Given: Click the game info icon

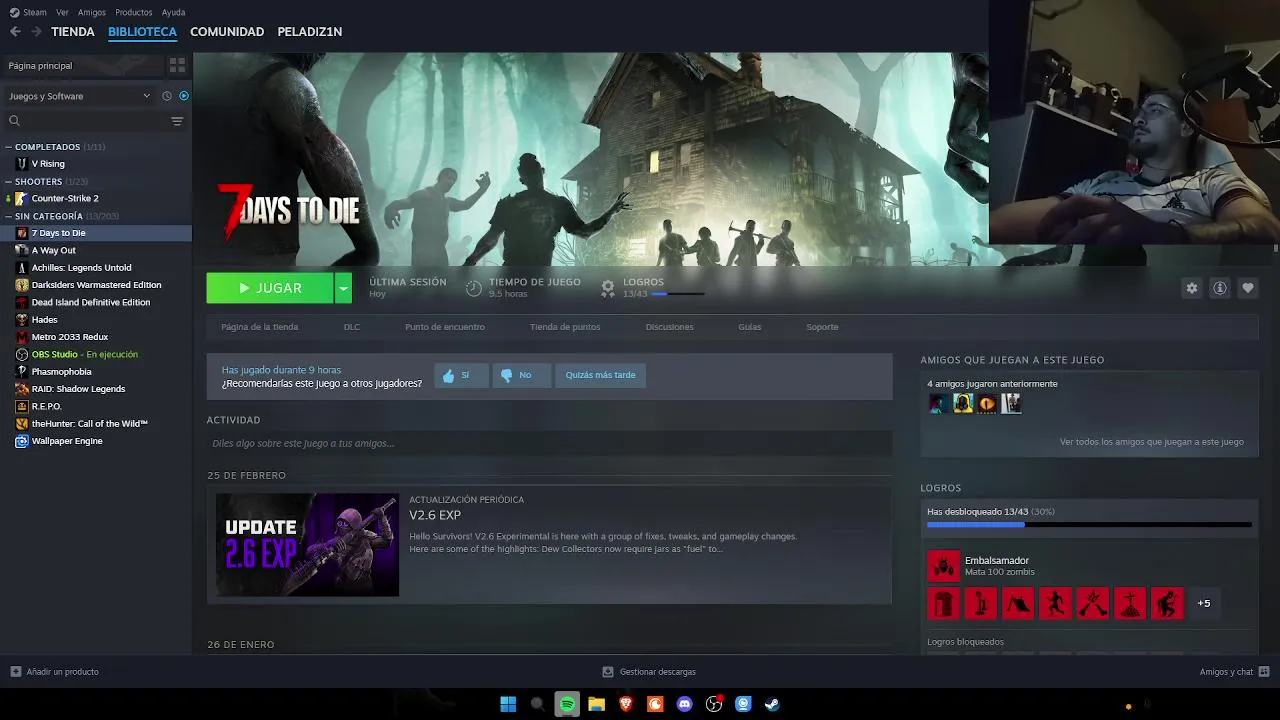Looking at the screenshot, I should [x=1220, y=288].
